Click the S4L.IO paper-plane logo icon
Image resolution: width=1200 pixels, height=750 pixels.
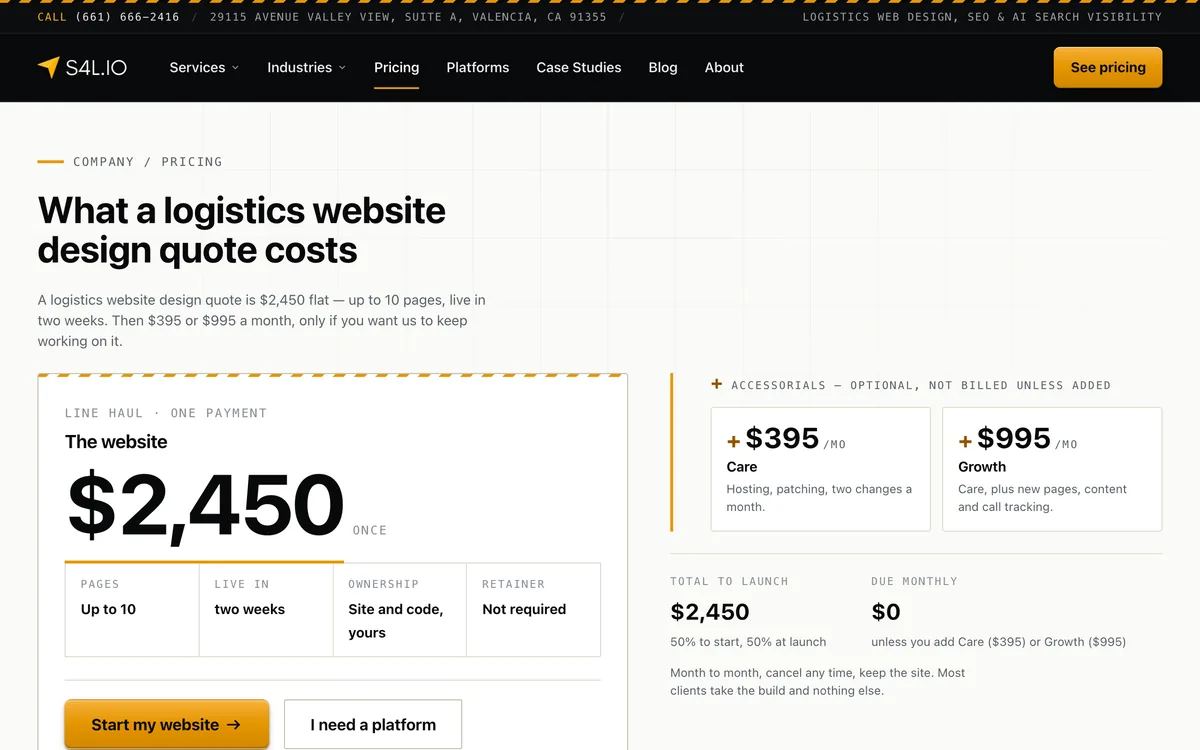48,67
